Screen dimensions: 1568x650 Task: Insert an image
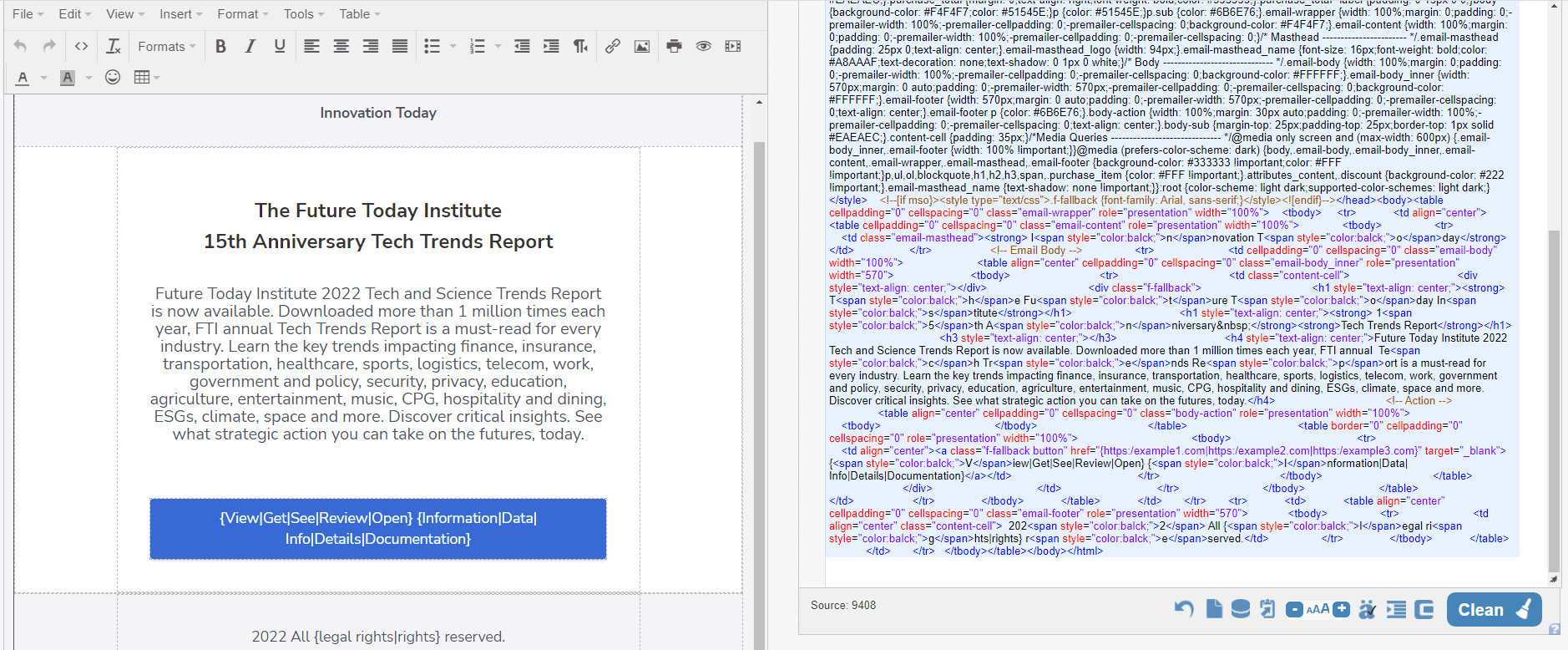coord(642,46)
